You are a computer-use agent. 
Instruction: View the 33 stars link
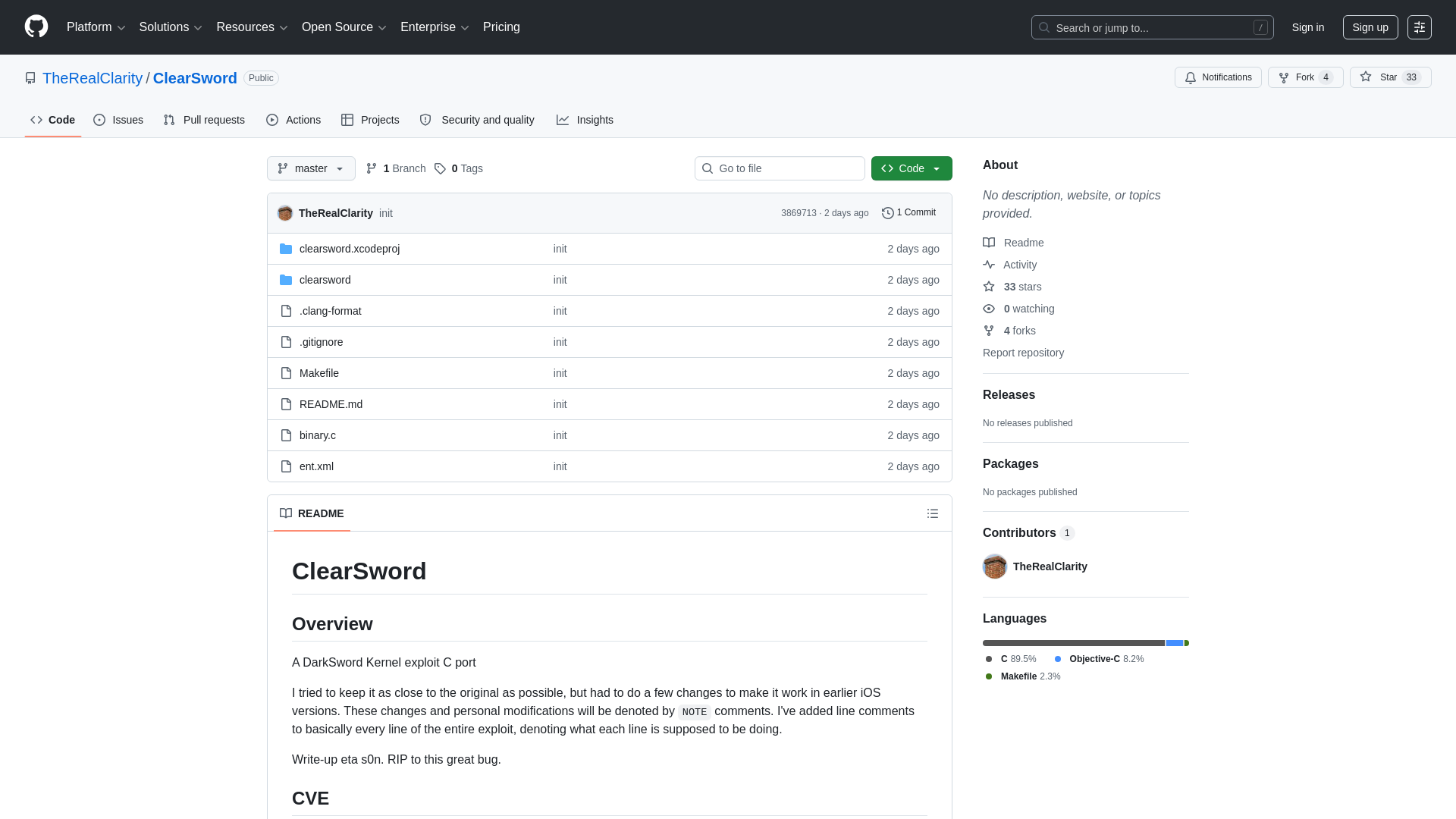(1012, 287)
